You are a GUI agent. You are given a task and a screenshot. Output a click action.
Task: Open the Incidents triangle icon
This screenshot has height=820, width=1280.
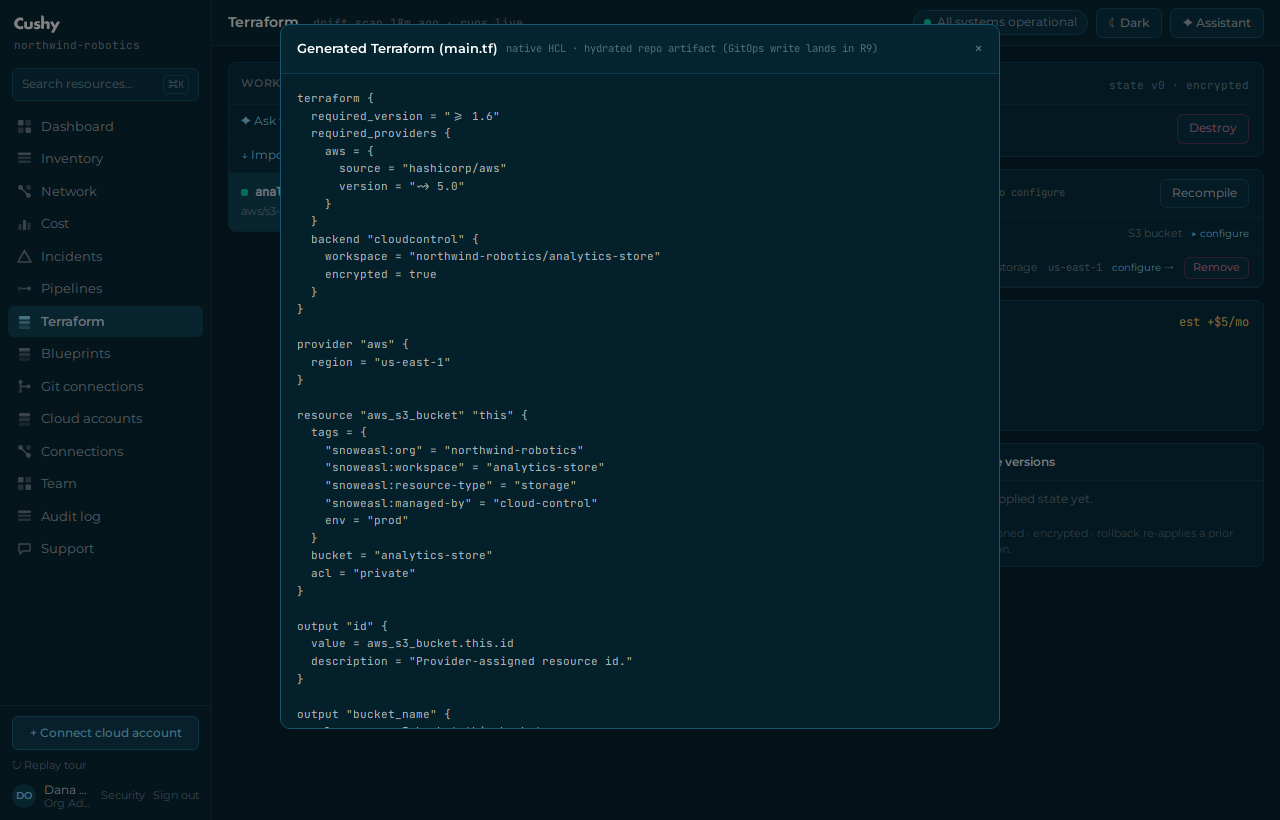coord(24,257)
